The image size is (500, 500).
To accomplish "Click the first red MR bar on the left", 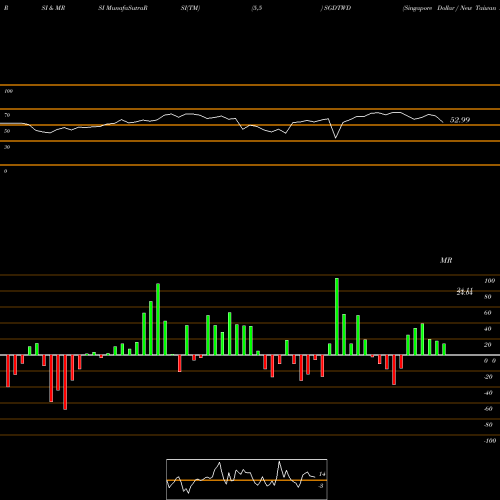I will pyautogui.click(x=8, y=371).
